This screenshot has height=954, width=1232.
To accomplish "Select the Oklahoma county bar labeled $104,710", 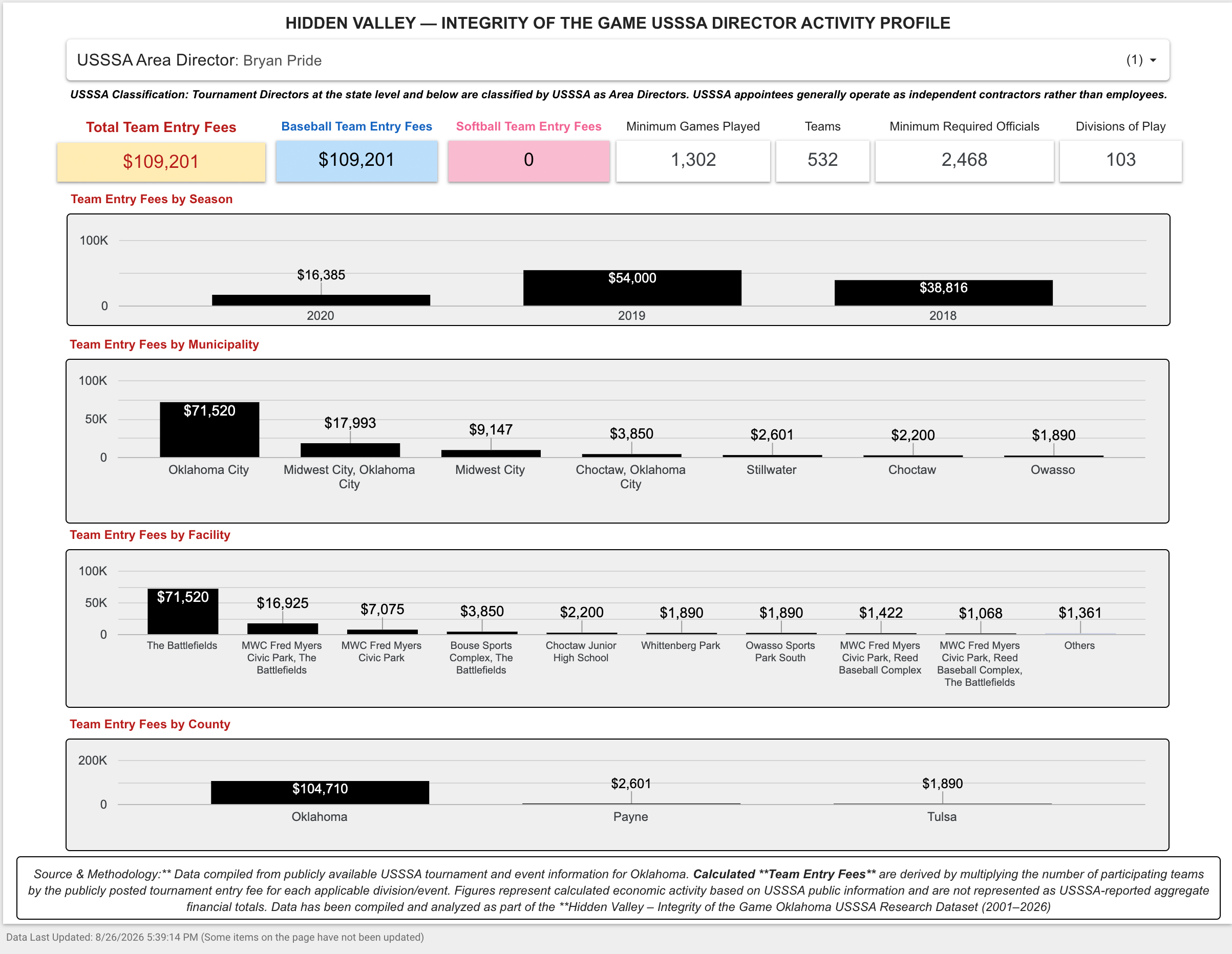I will [x=321, y=793].
